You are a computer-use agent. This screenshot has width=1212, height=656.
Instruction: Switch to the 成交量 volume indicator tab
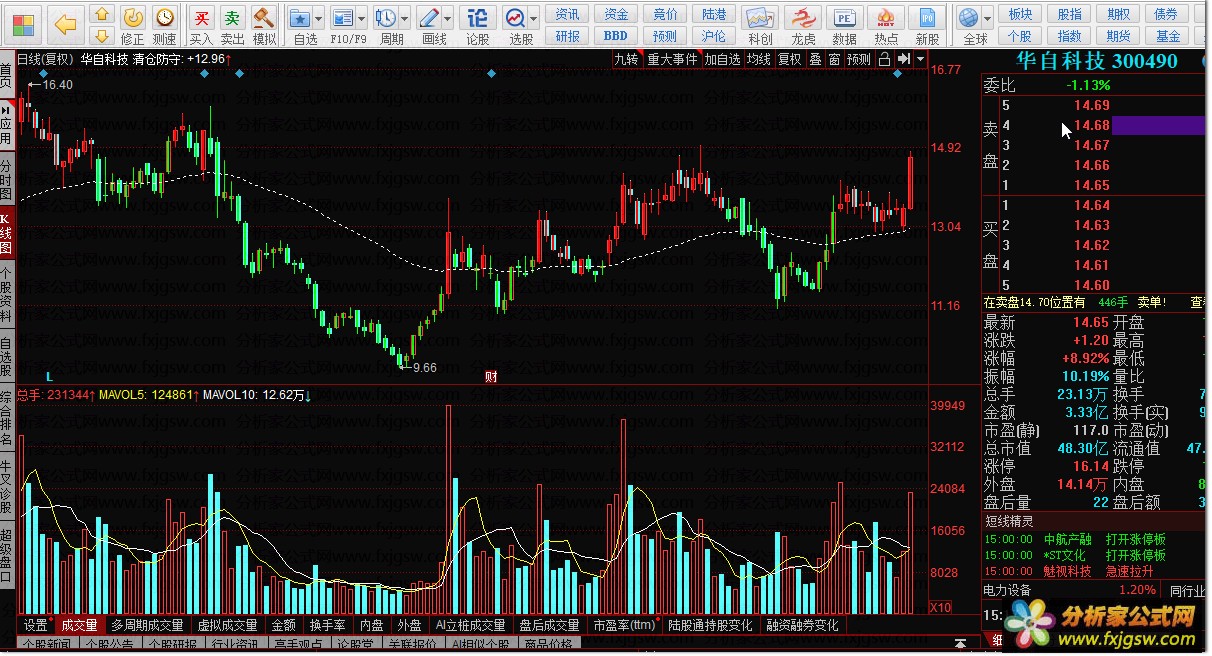click(80, 625)
